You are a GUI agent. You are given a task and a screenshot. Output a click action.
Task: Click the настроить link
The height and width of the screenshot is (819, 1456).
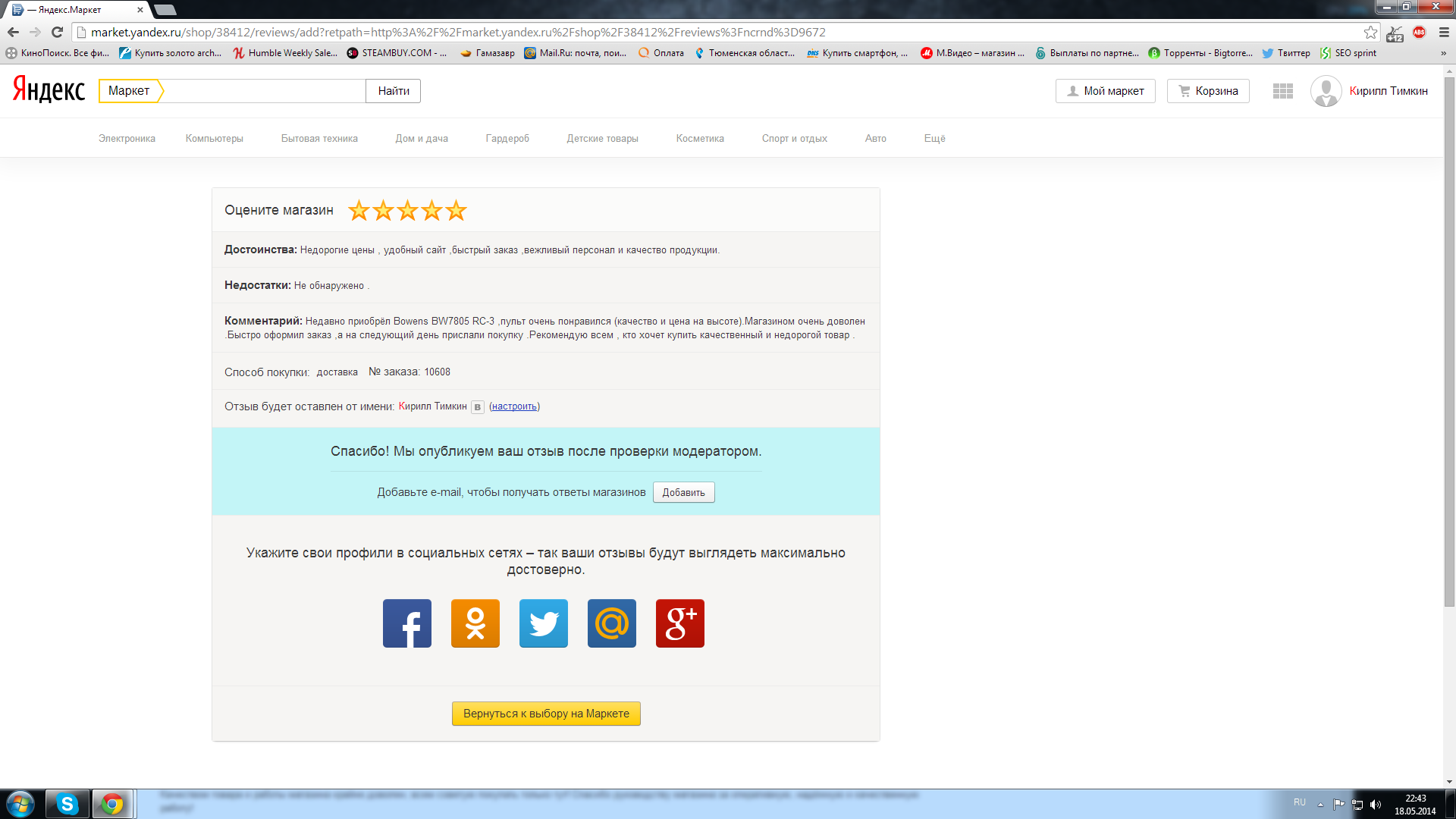tap(514, 406)
